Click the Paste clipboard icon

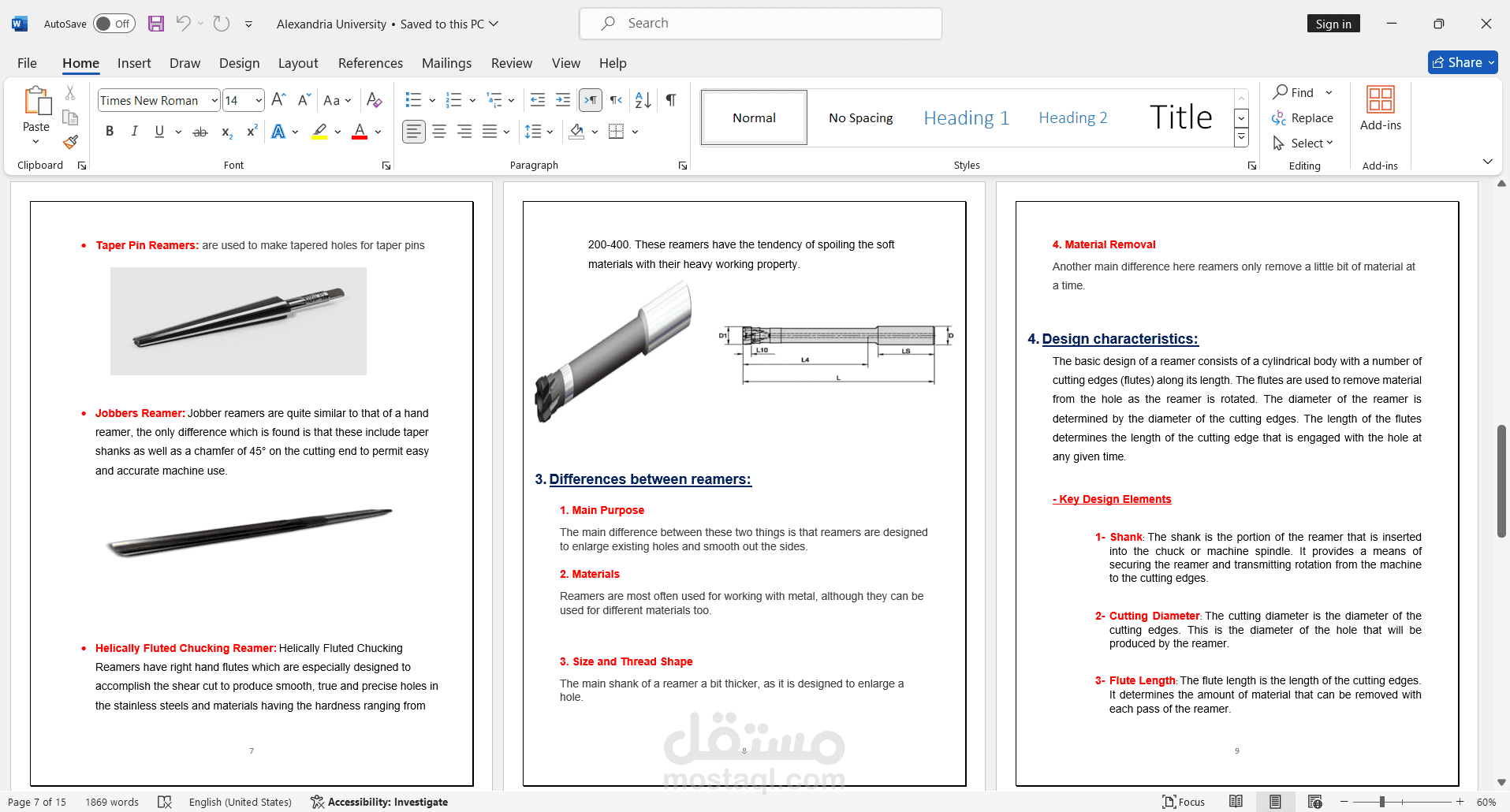(36, 101)
